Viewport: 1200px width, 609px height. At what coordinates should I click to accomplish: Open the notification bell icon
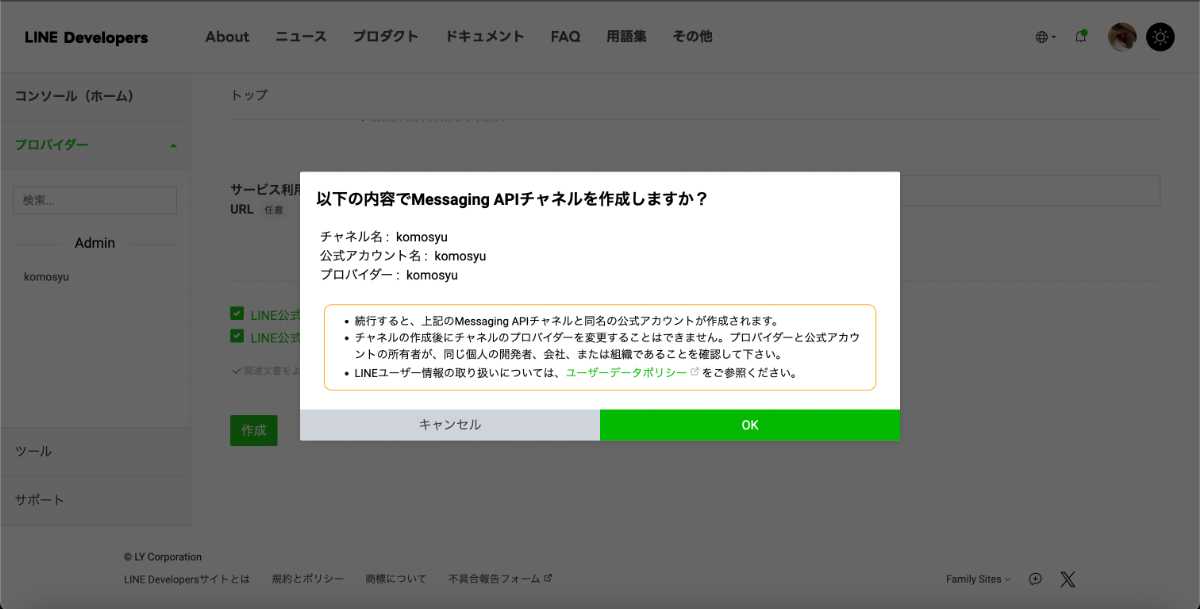(x=1081, y=37)
